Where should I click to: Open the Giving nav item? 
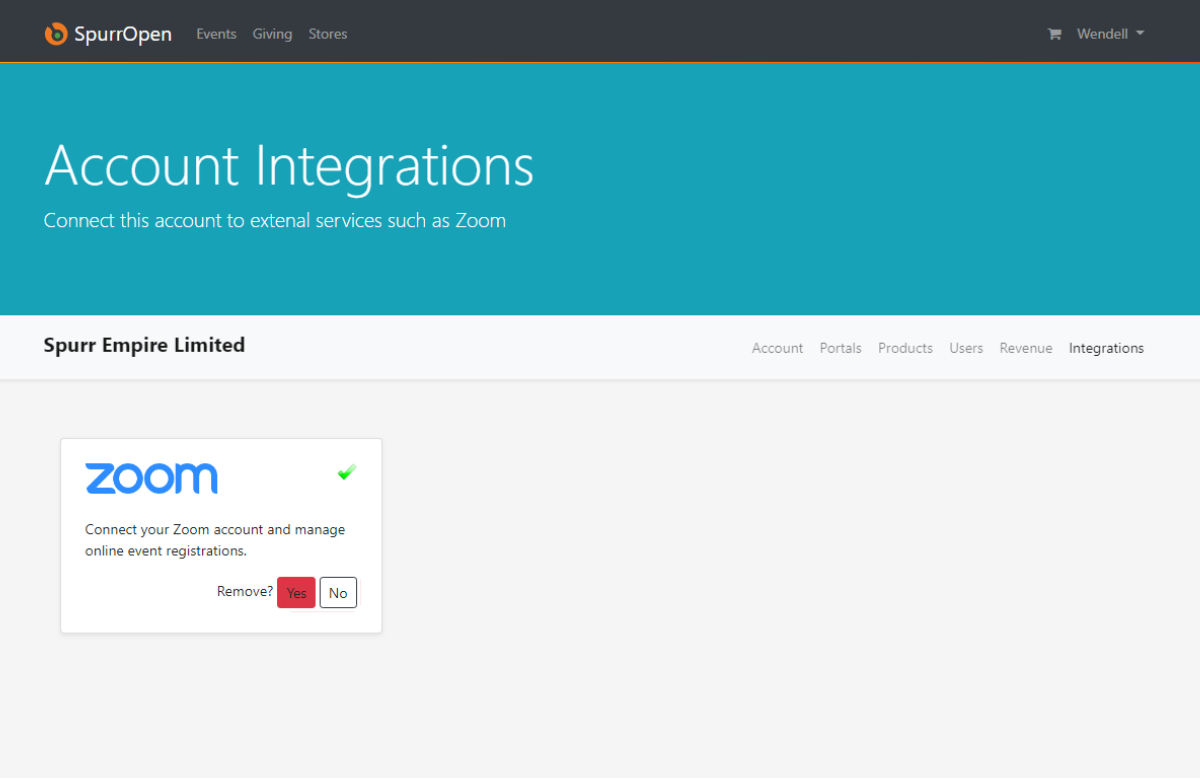[272, 34]
